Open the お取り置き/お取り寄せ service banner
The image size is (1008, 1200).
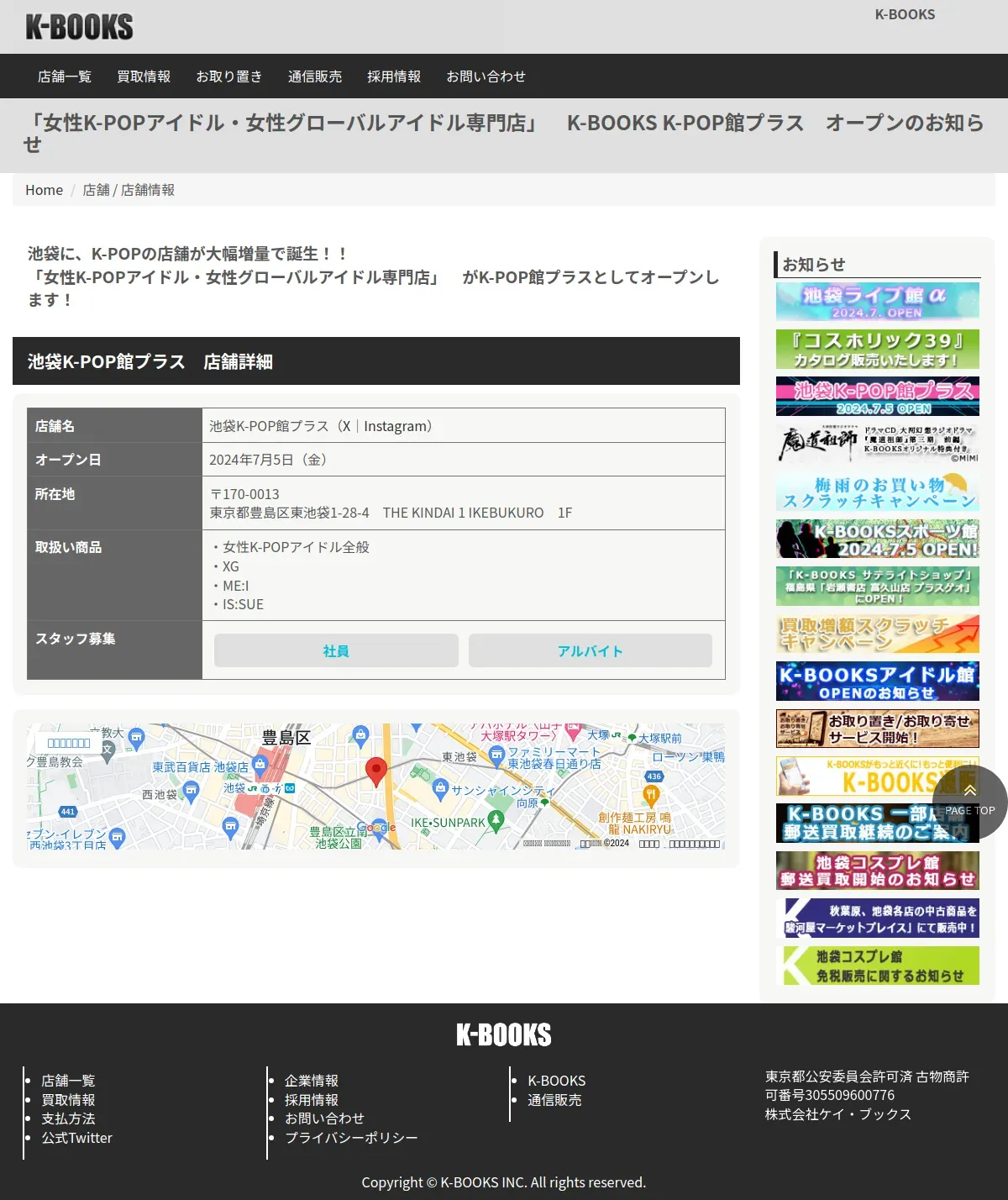pyautogui.click(x=878, y=729)
